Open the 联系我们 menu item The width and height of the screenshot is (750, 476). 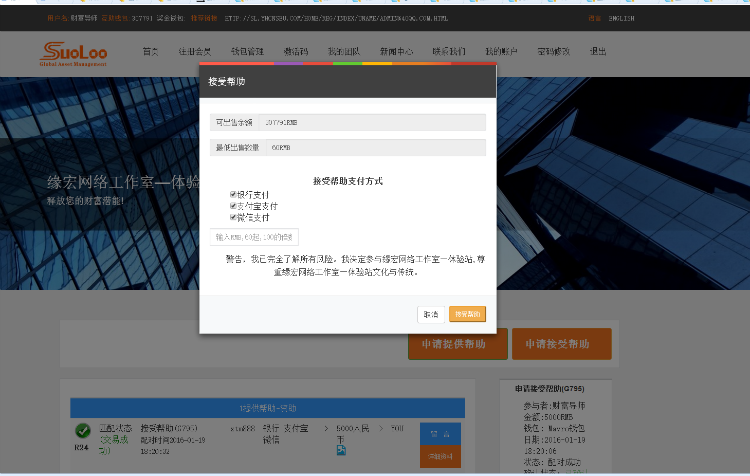tap(449, 51)
